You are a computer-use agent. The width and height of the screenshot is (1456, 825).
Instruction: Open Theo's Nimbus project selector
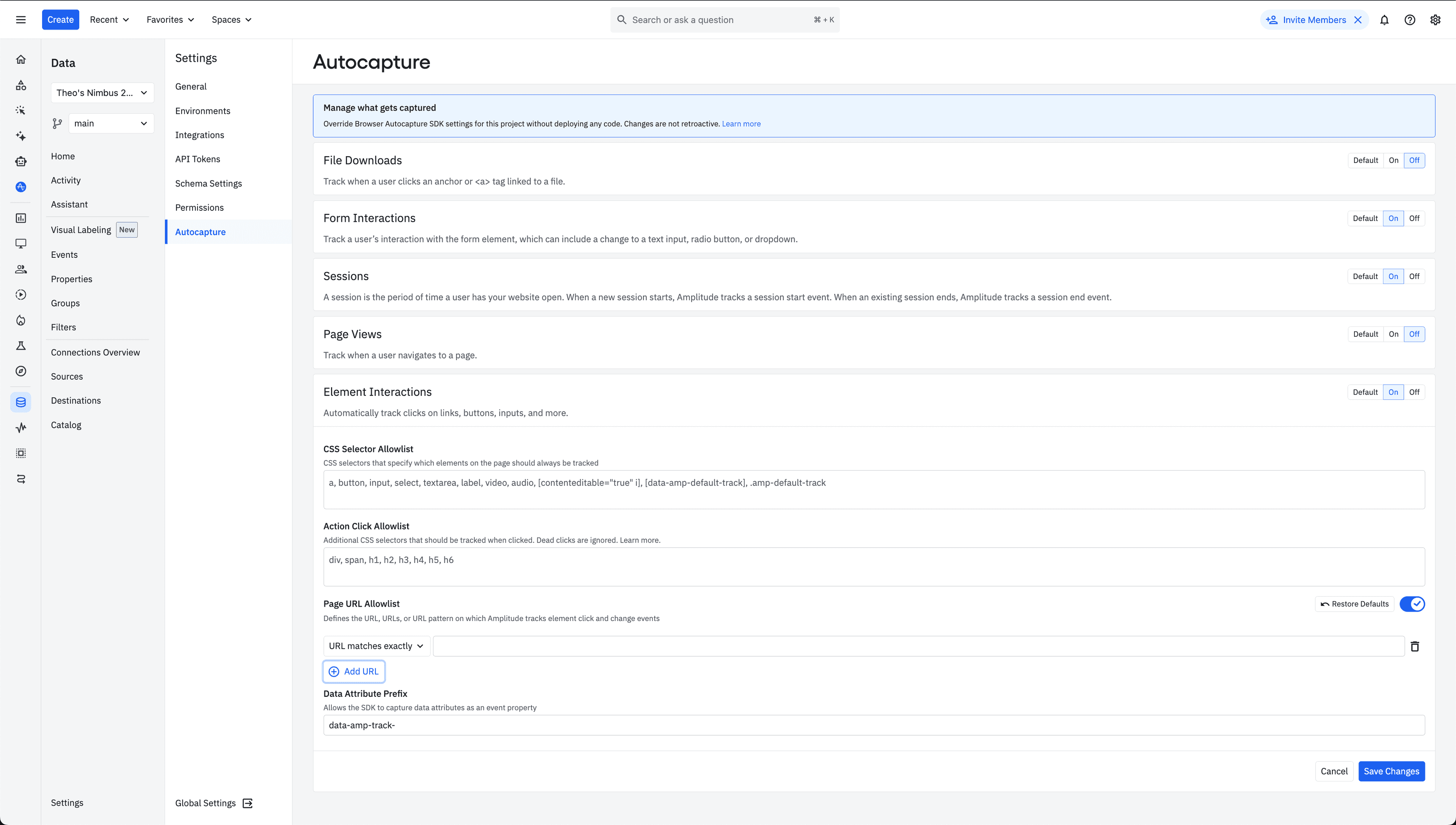102,93
